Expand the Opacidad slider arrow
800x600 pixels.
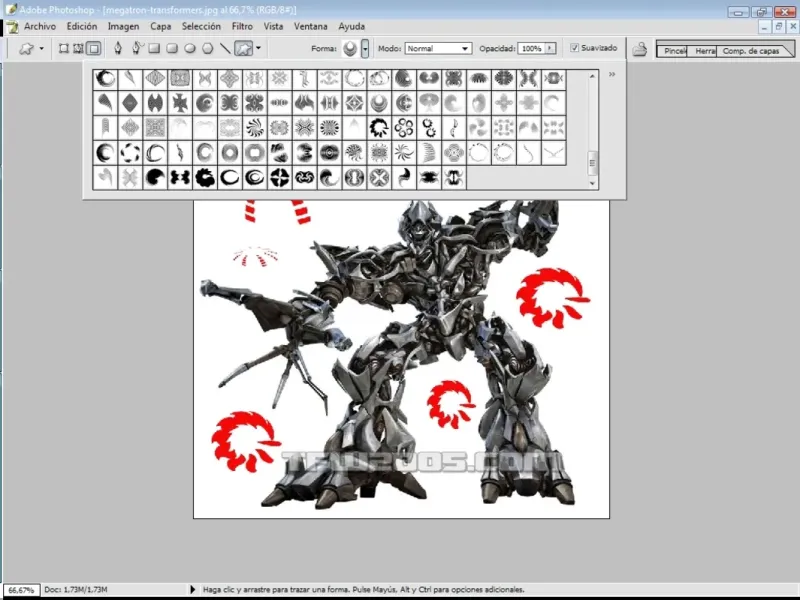pos(551,48)
